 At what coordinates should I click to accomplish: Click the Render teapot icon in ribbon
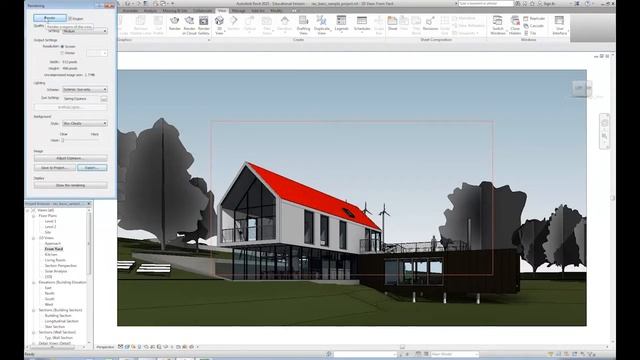tap(174, 24)
